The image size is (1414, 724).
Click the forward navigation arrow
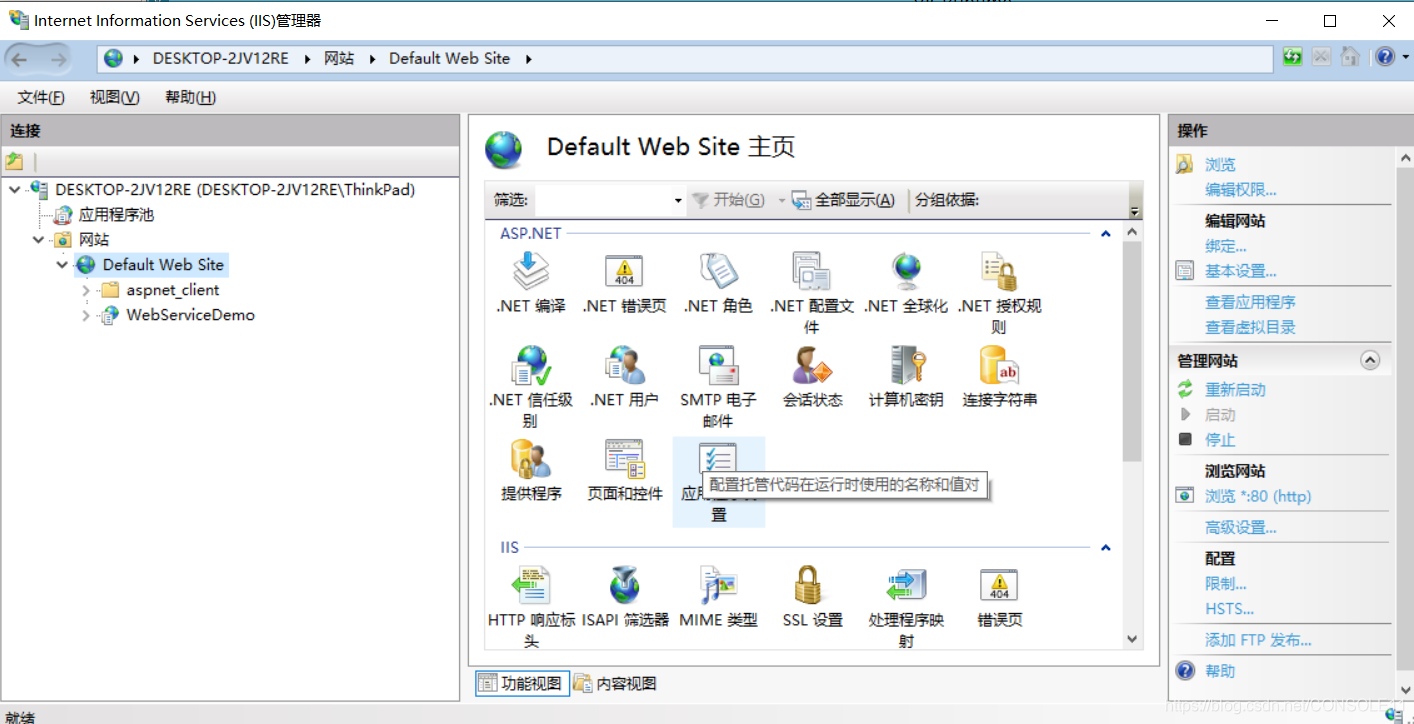(58, 59)
